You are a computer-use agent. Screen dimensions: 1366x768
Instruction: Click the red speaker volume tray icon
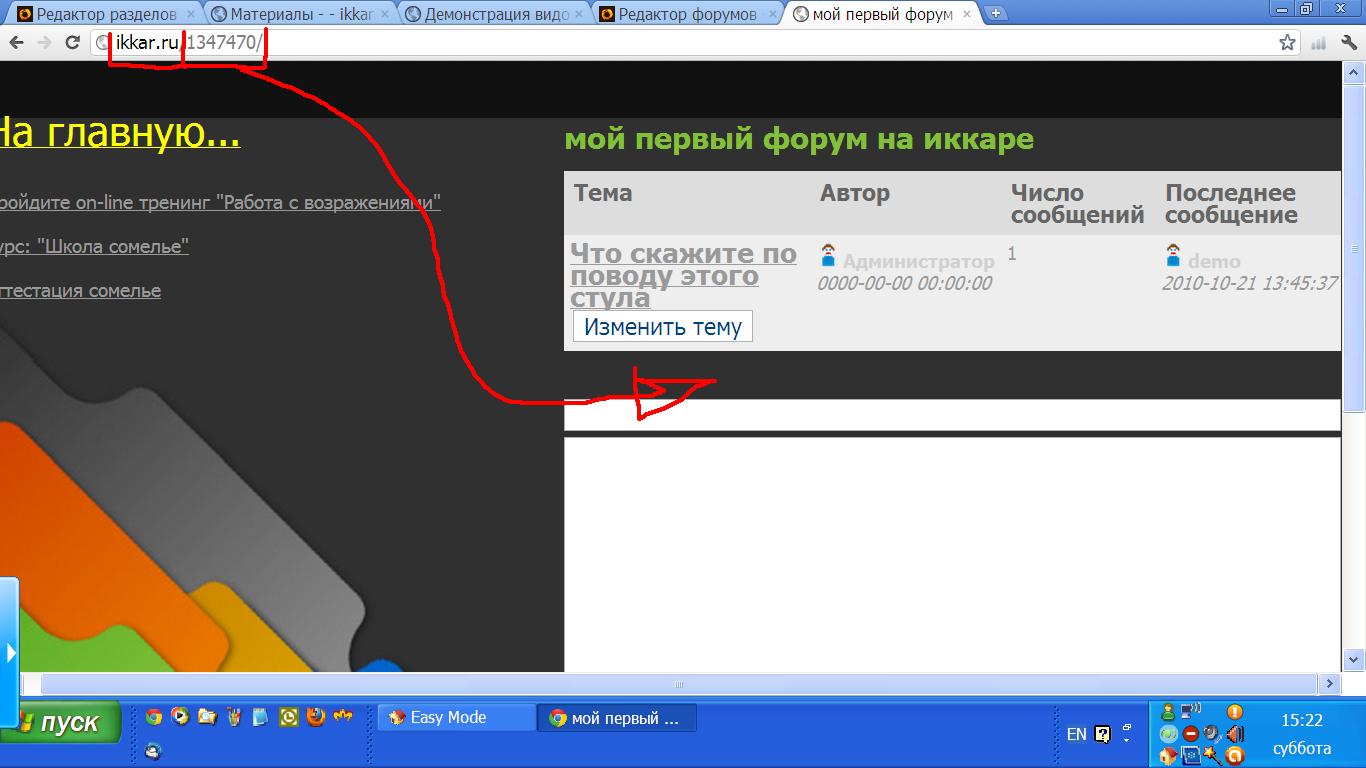click(1234, 734)
